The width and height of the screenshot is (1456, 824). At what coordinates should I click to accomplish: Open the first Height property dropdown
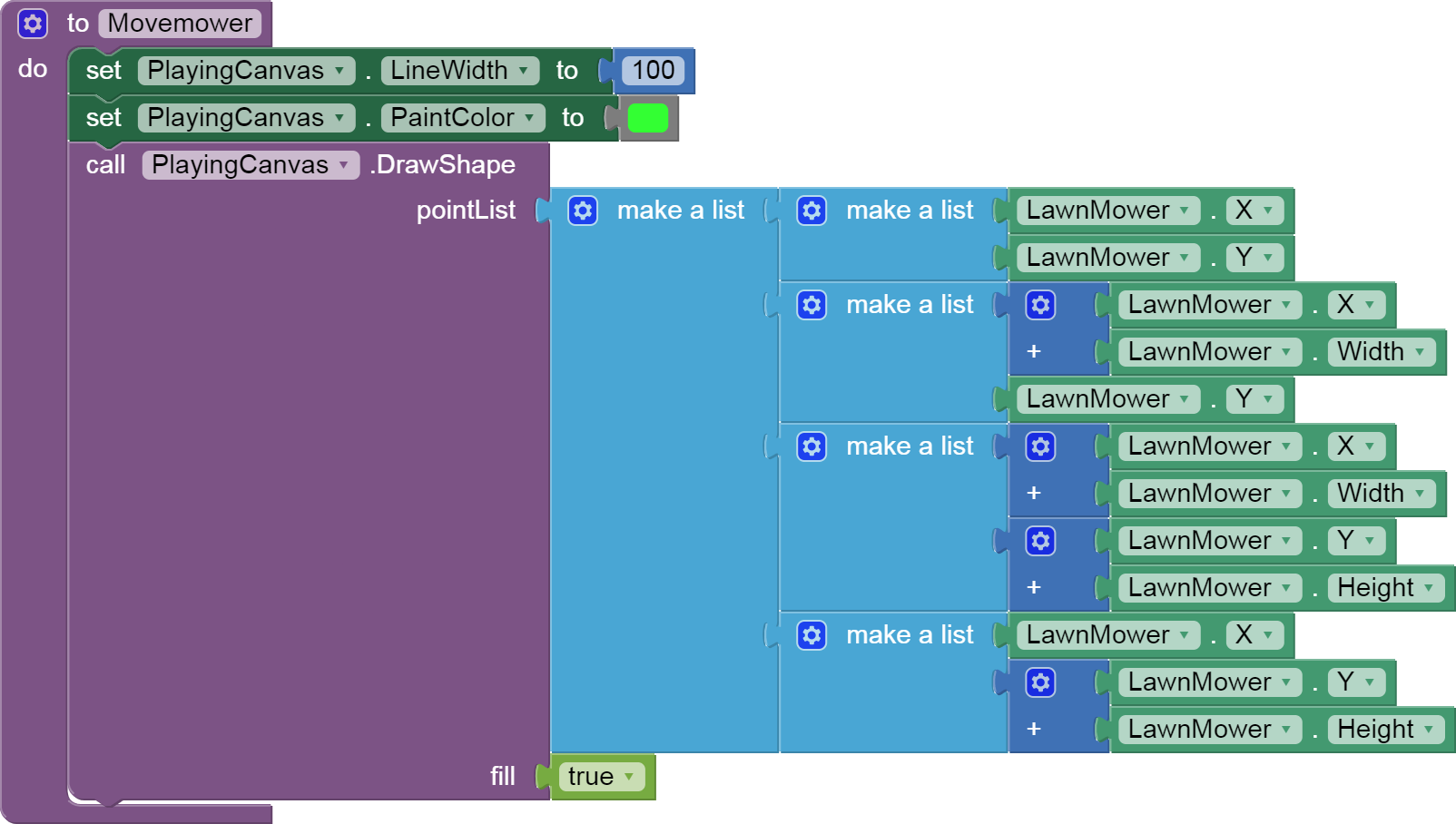1387,588
